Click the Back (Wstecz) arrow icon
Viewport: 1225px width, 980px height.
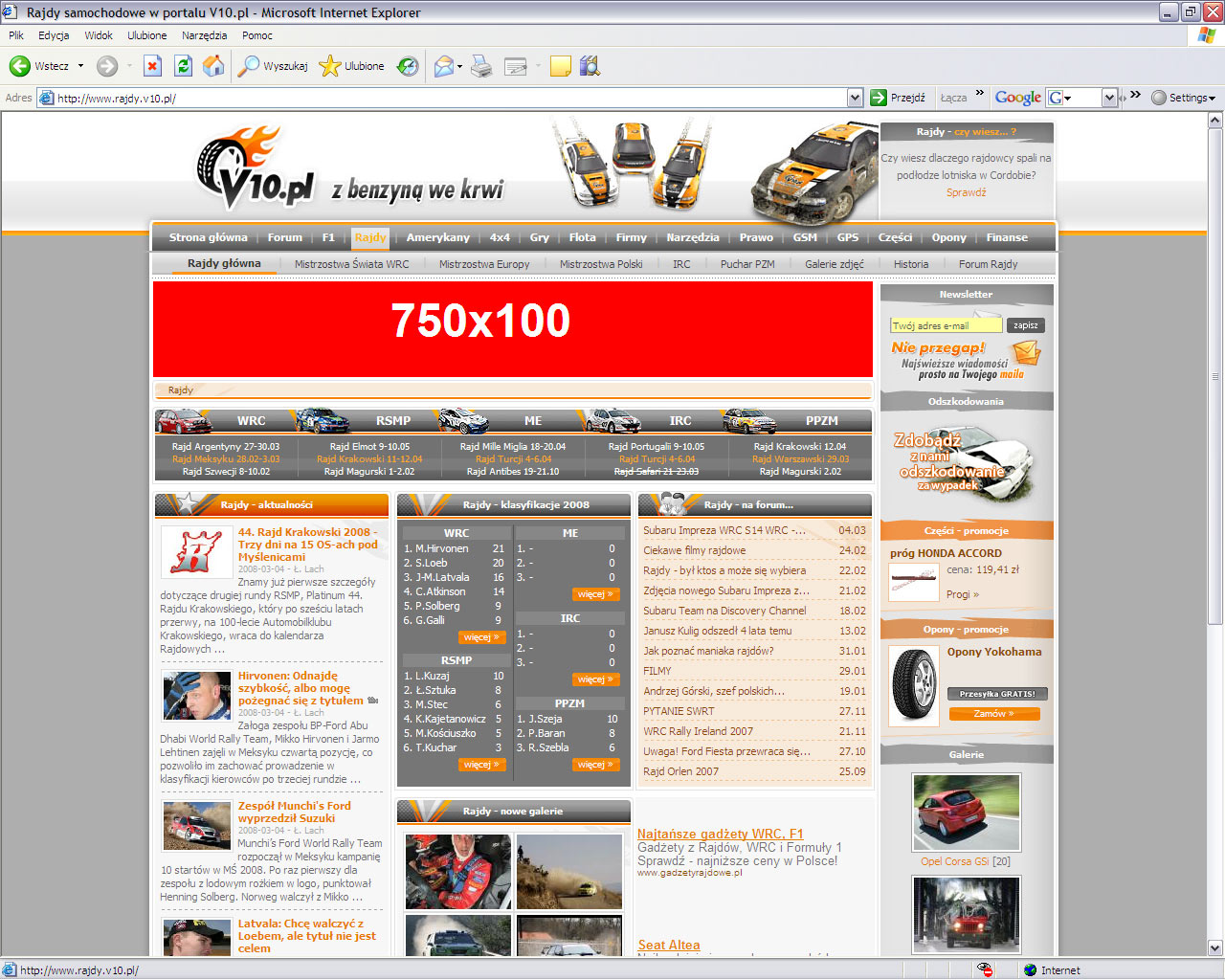pyautogui.click(x=19, y=66)
